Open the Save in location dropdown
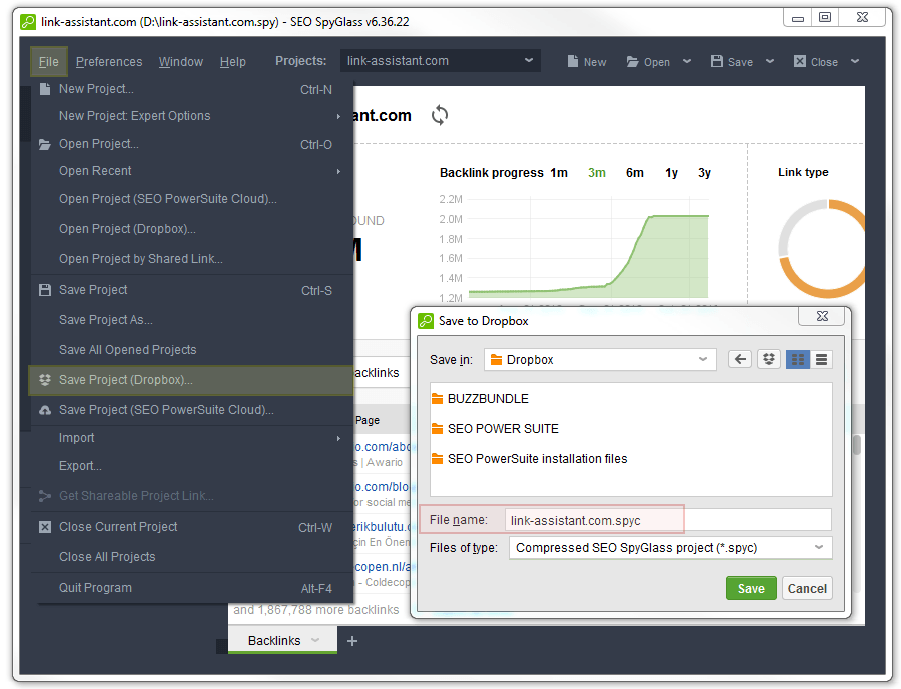 [600, 360]
